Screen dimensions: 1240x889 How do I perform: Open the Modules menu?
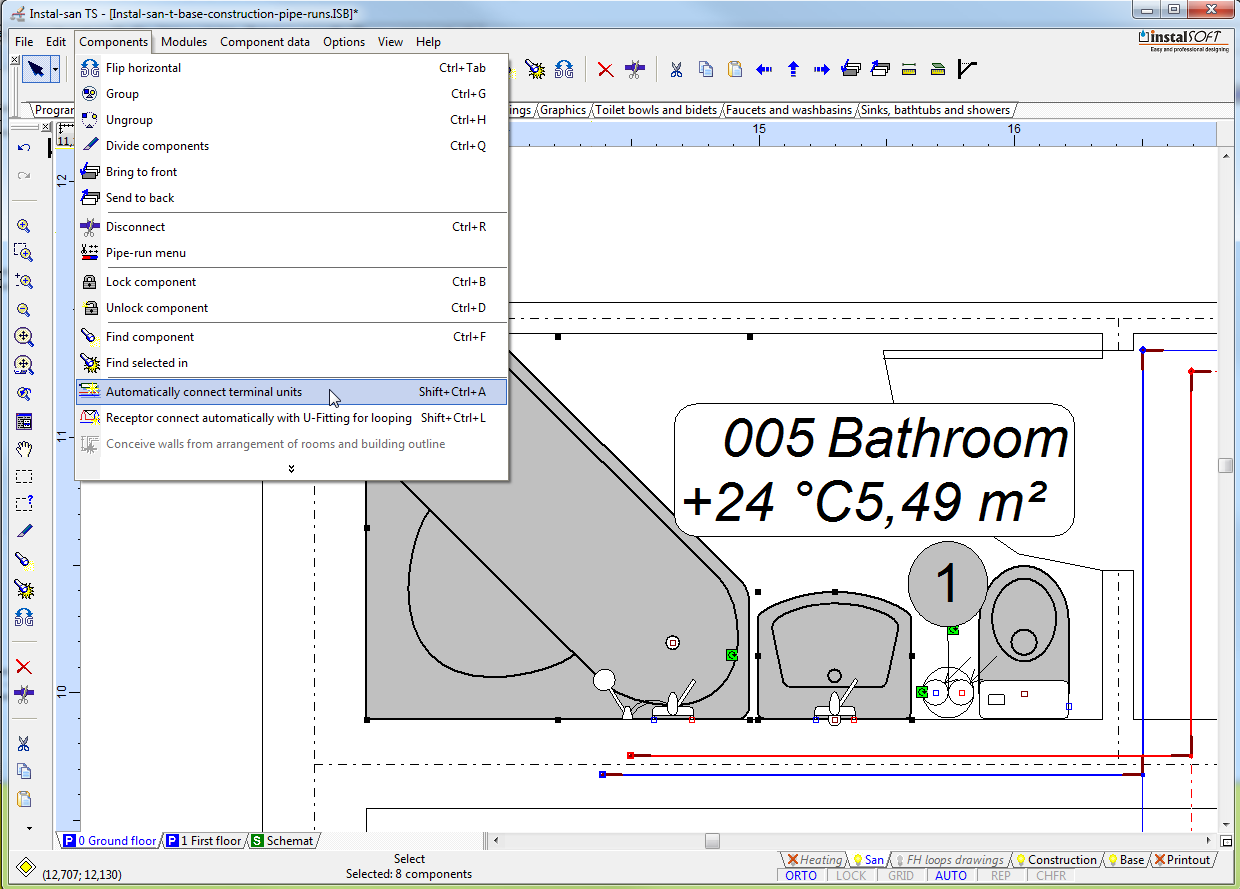[184, 42]
